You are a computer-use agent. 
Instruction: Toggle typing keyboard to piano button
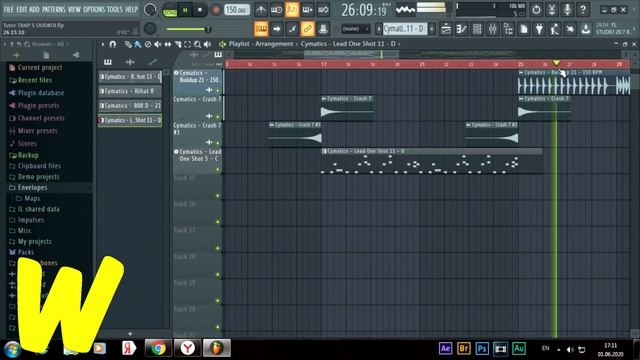tap(261, 29)
